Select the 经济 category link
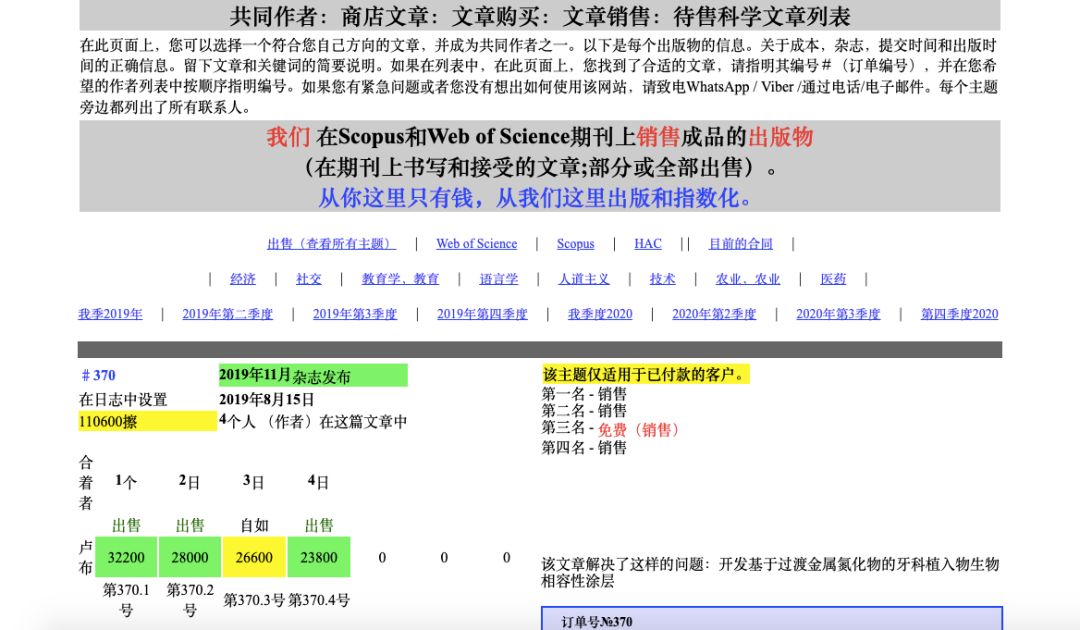The width and height of the screenshot is (1080, 630). 243,279
